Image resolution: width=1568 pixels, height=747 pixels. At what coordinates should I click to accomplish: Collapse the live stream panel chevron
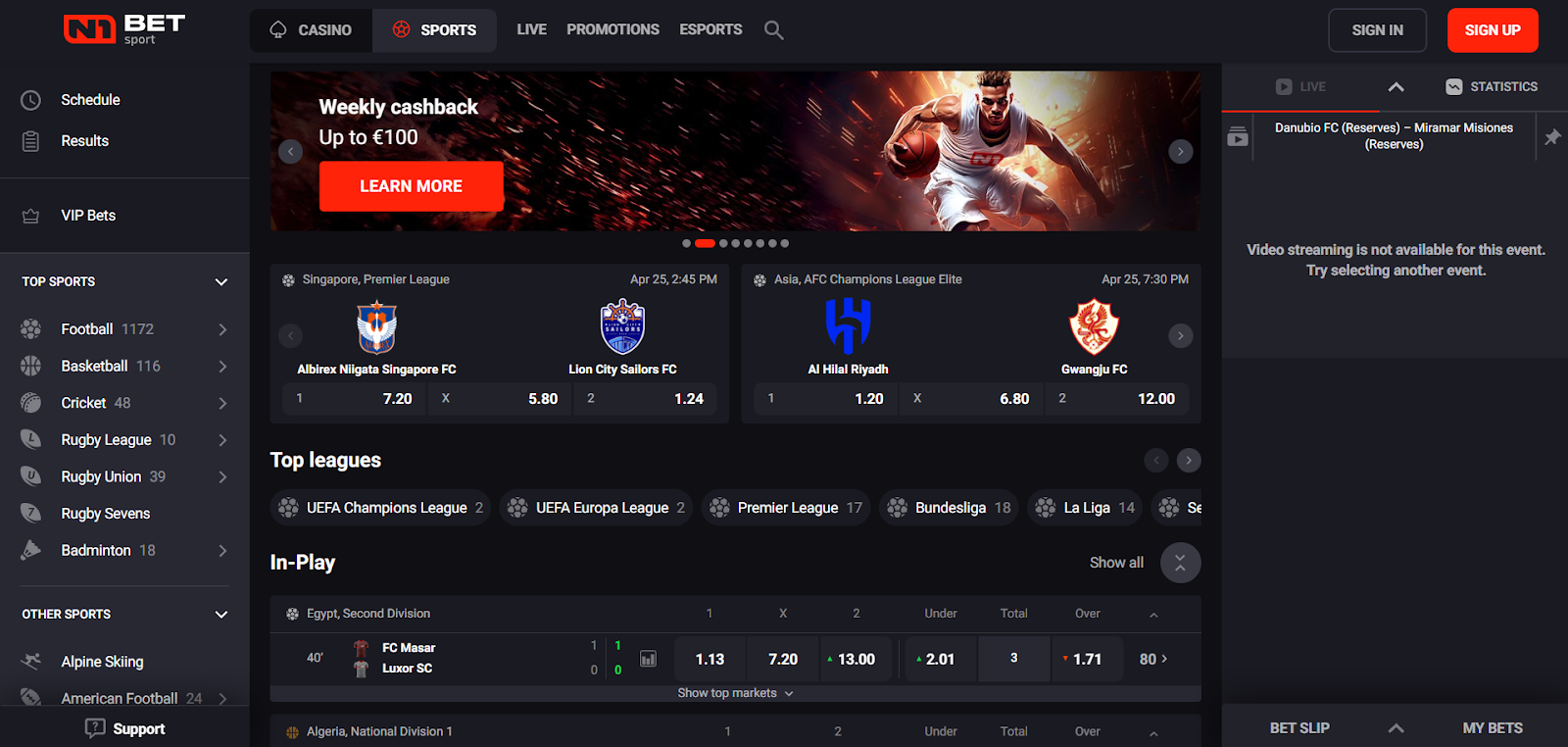click(x=1396, y=86)
